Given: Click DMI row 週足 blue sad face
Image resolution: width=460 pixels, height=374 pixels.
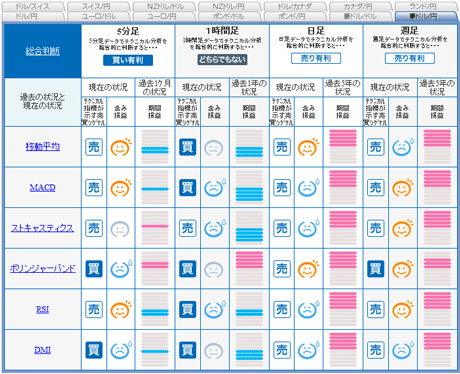Looking at the screenshot, I should point(402,350).
